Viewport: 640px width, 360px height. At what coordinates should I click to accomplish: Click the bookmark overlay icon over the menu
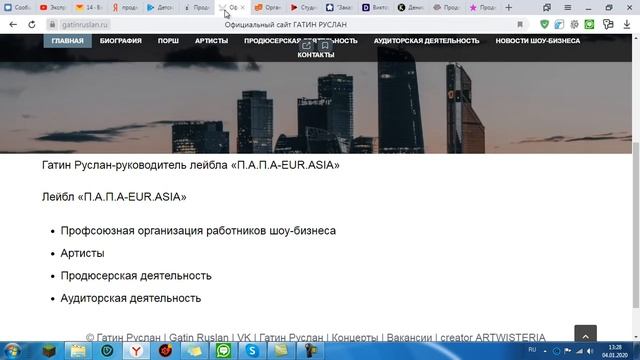point(325,45)
